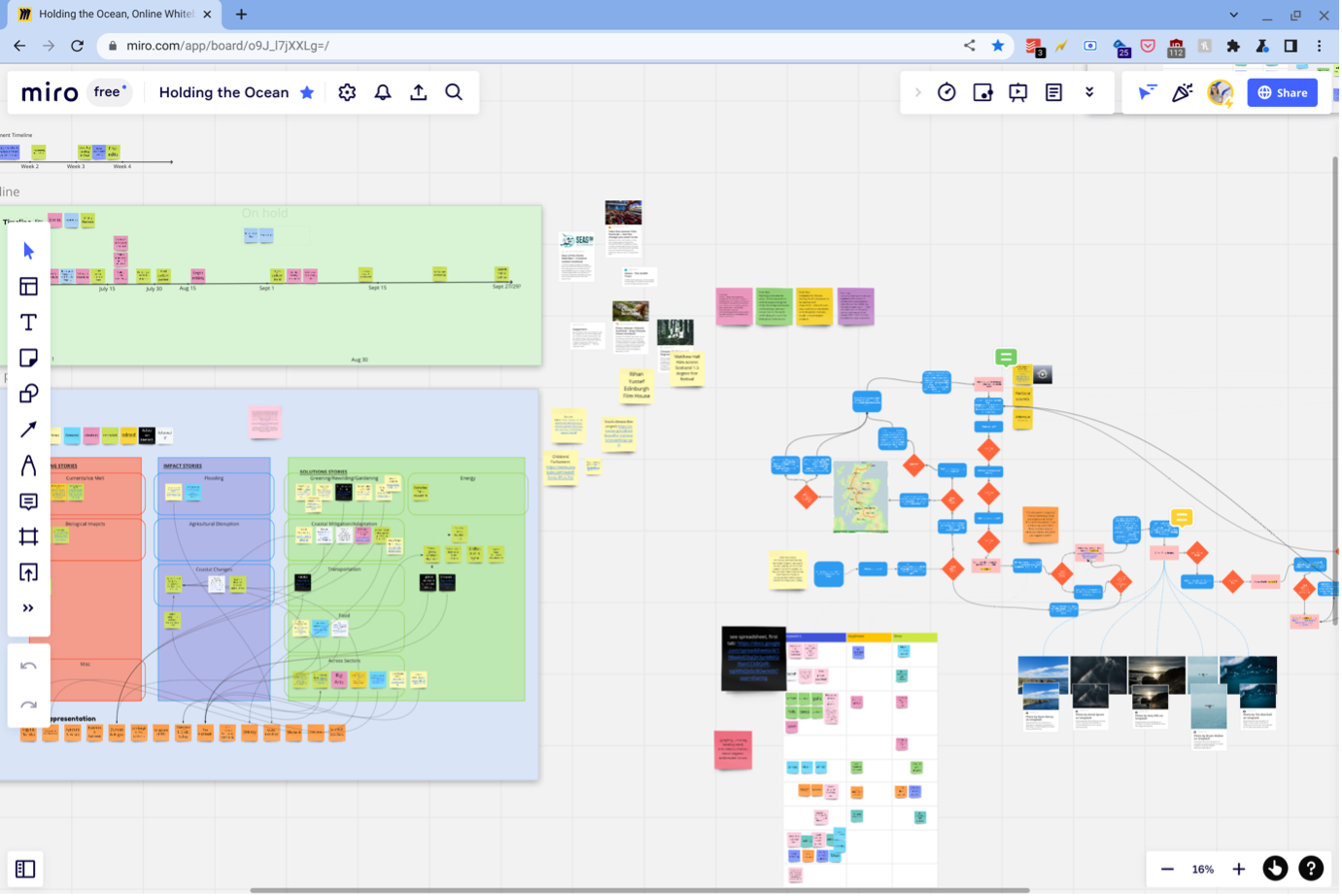Image resolution: width=1342 pixels, height=896 pixels.
Task: Click the Holding the Ocean browser tab
Action: point(115,15)
